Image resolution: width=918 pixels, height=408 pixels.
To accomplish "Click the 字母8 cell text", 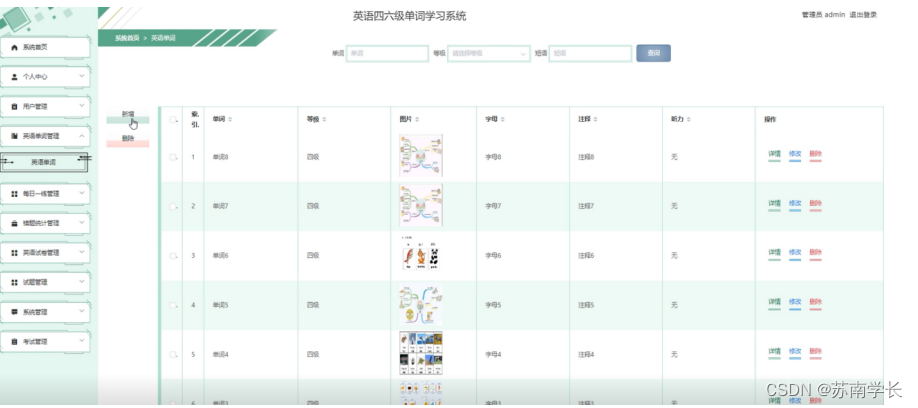I will click(493, 157).
